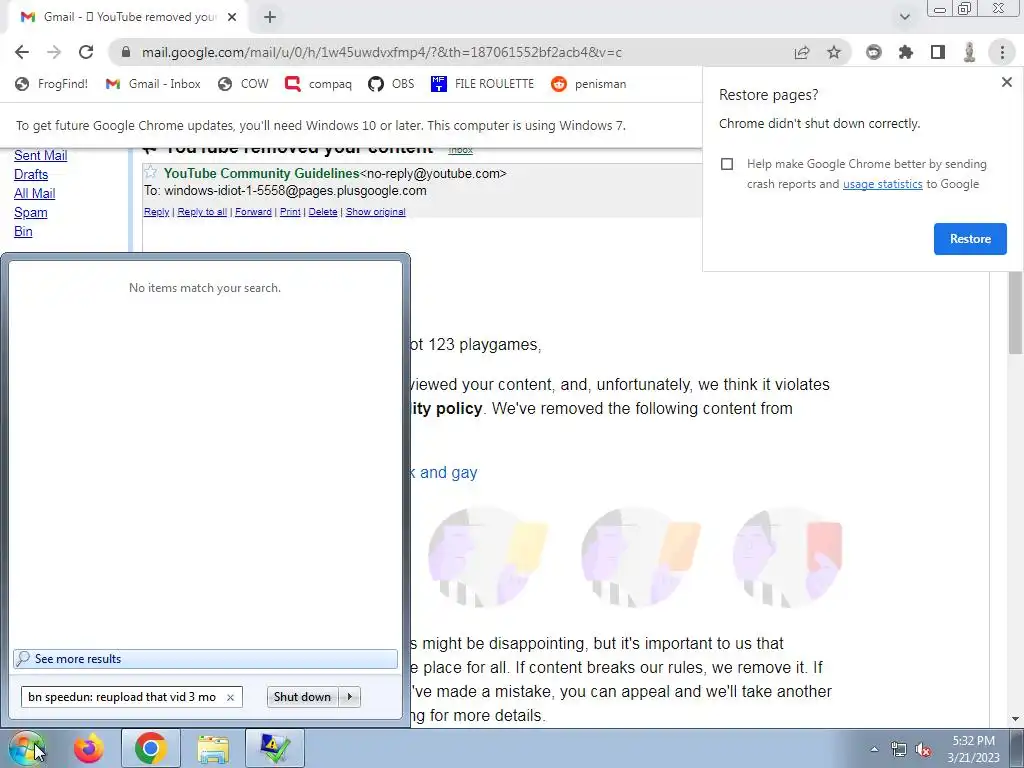Open the Bin folder

24,231
